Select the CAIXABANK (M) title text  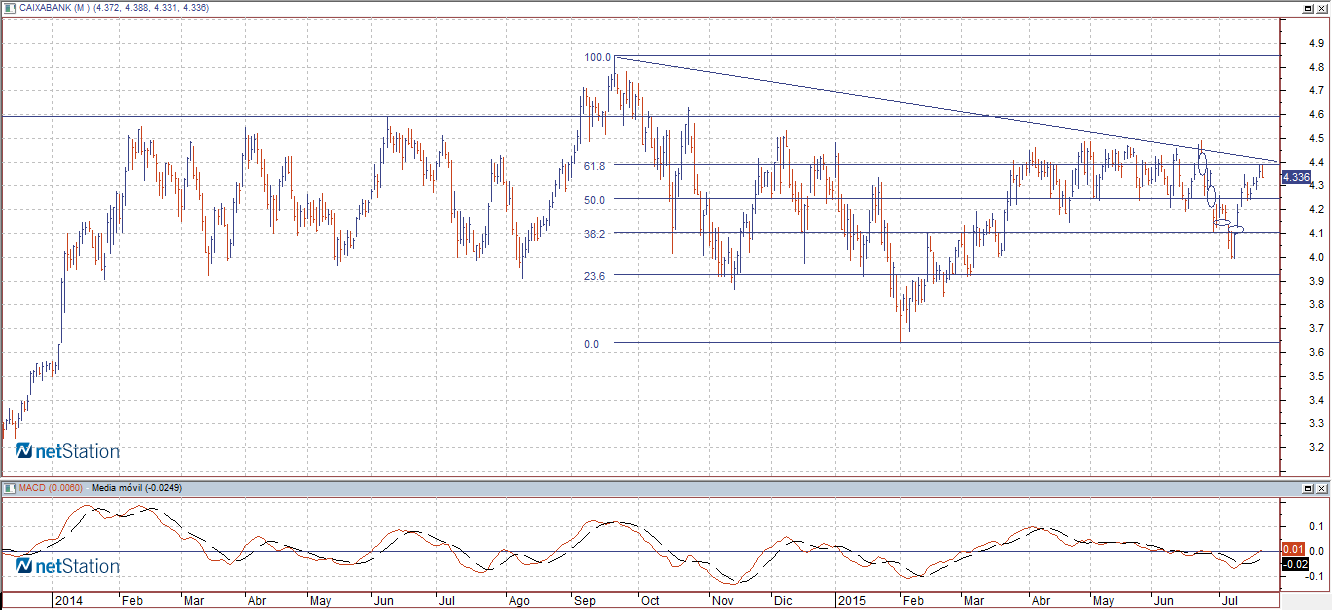click(x=54, y=8)
